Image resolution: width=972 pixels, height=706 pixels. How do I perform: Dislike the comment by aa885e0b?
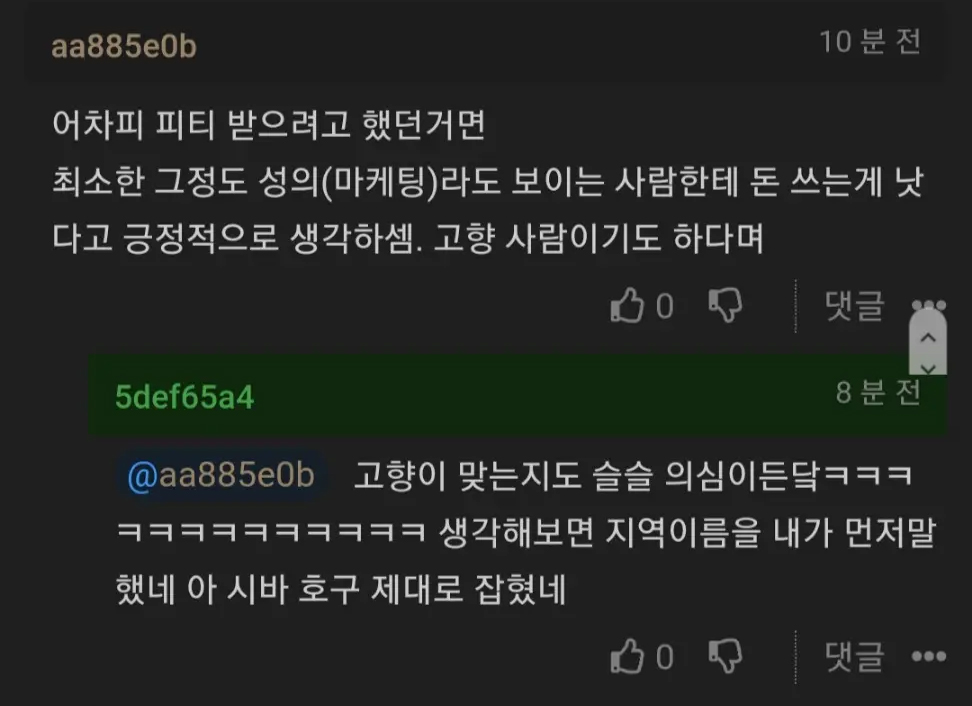pos(725,306)
